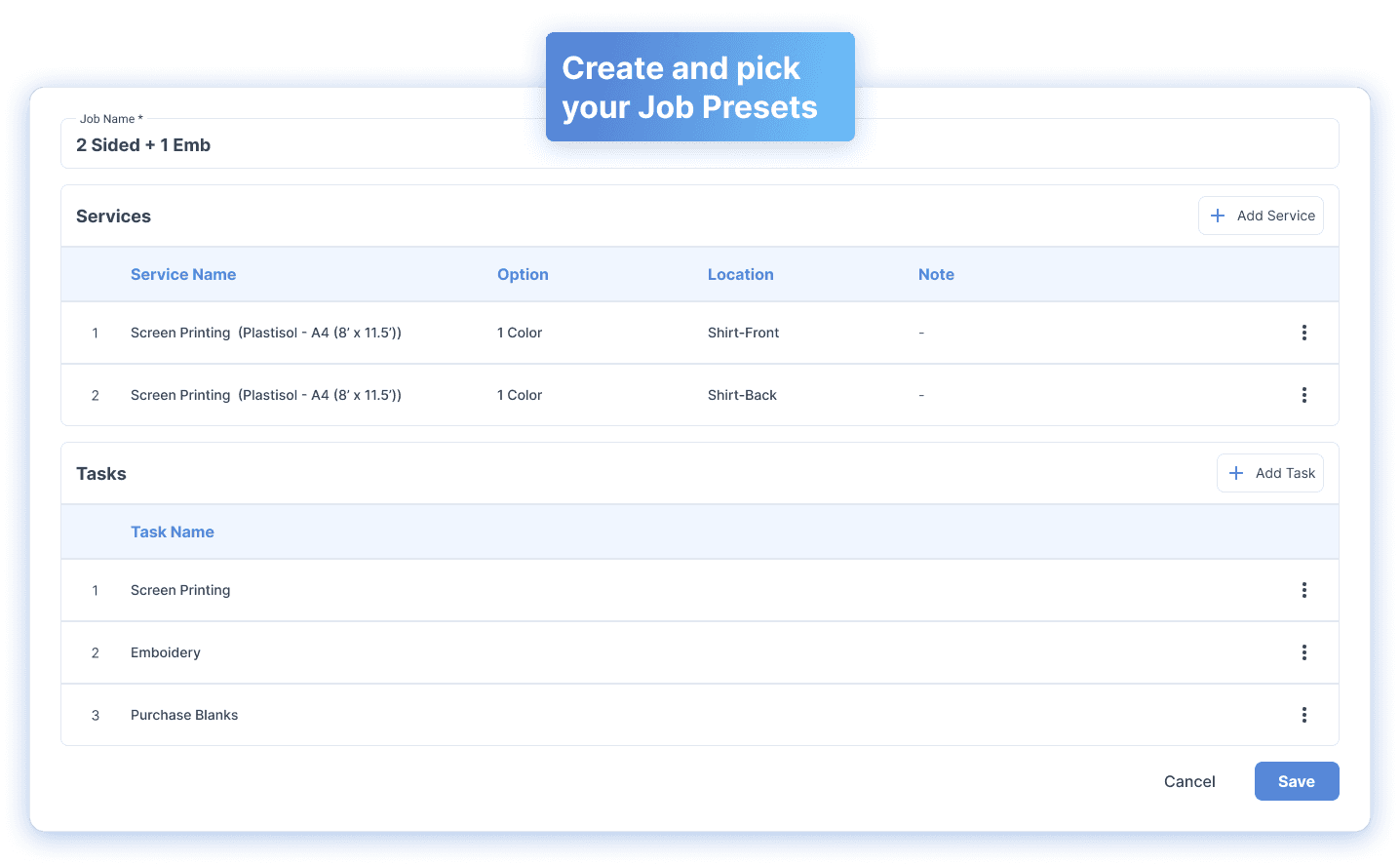Image resolution: width=1400 pixels, height=866 pixels.
Task: Click the Note column header
Action: pyautogui.click(x=936, y=275)
